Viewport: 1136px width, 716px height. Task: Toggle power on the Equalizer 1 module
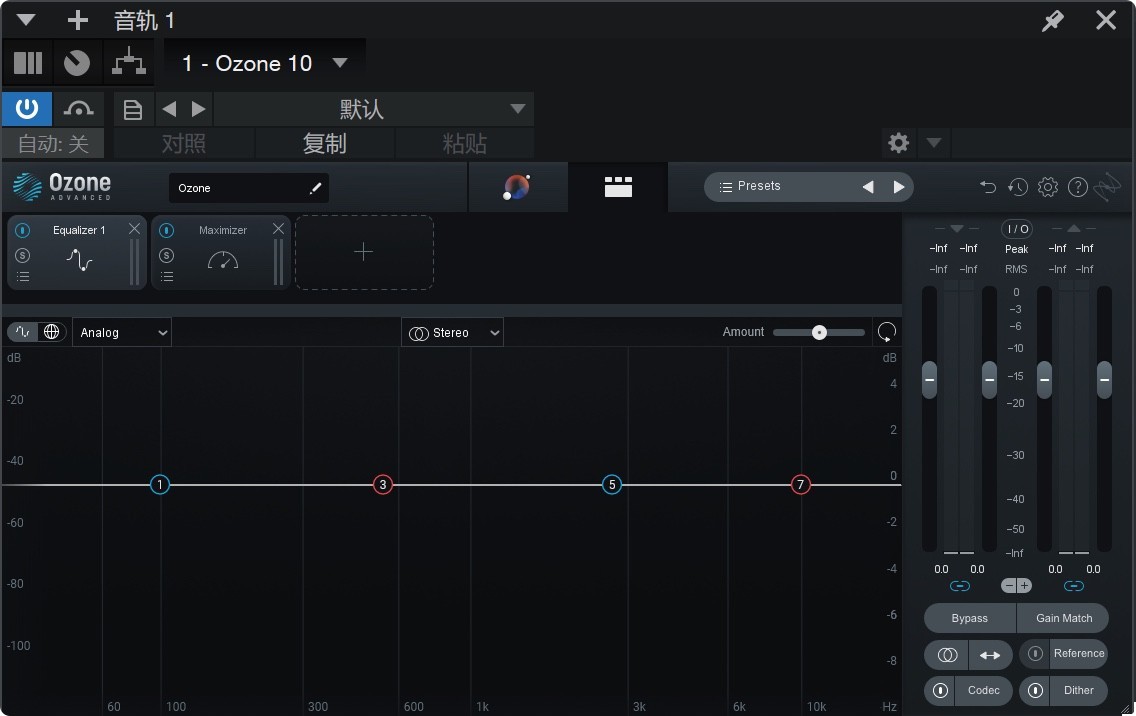pyautogui.click(x=22, y=230)
